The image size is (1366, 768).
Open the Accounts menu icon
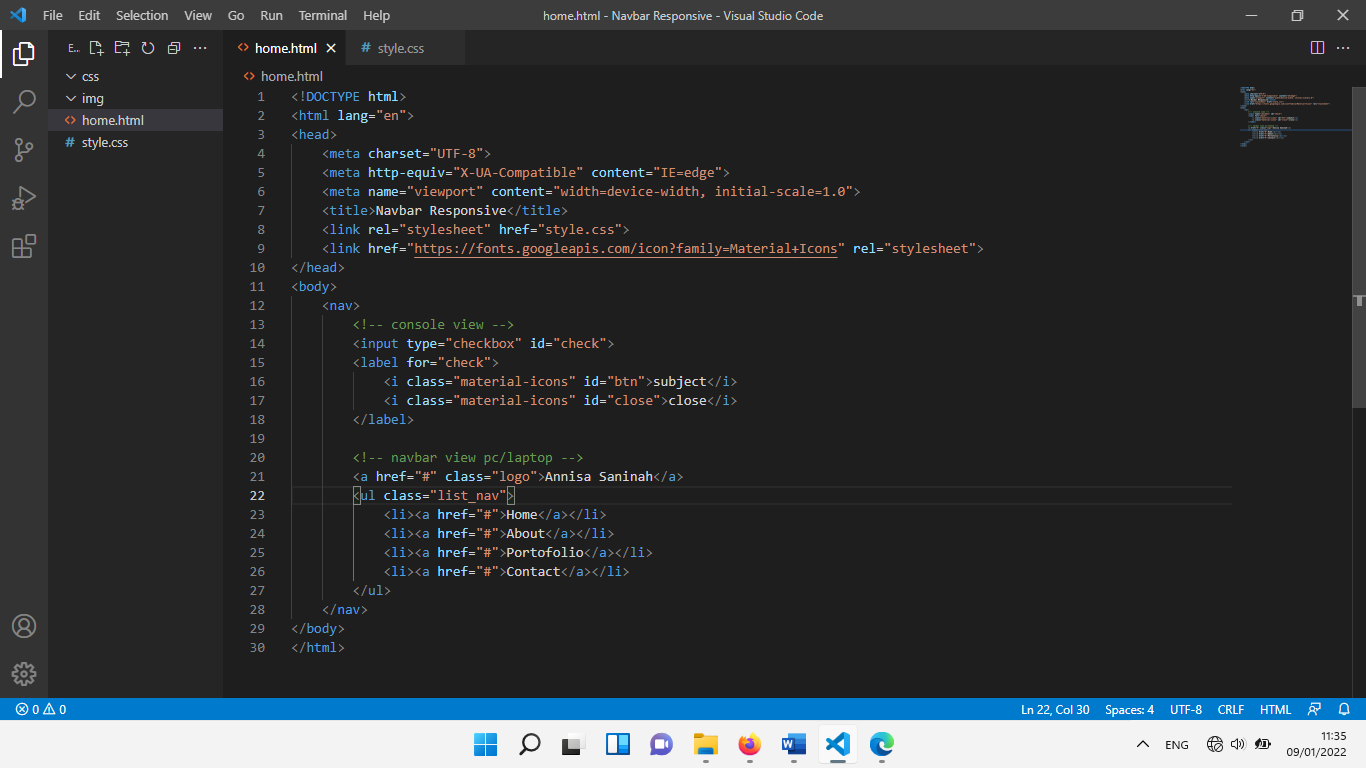tap(24, 626)
